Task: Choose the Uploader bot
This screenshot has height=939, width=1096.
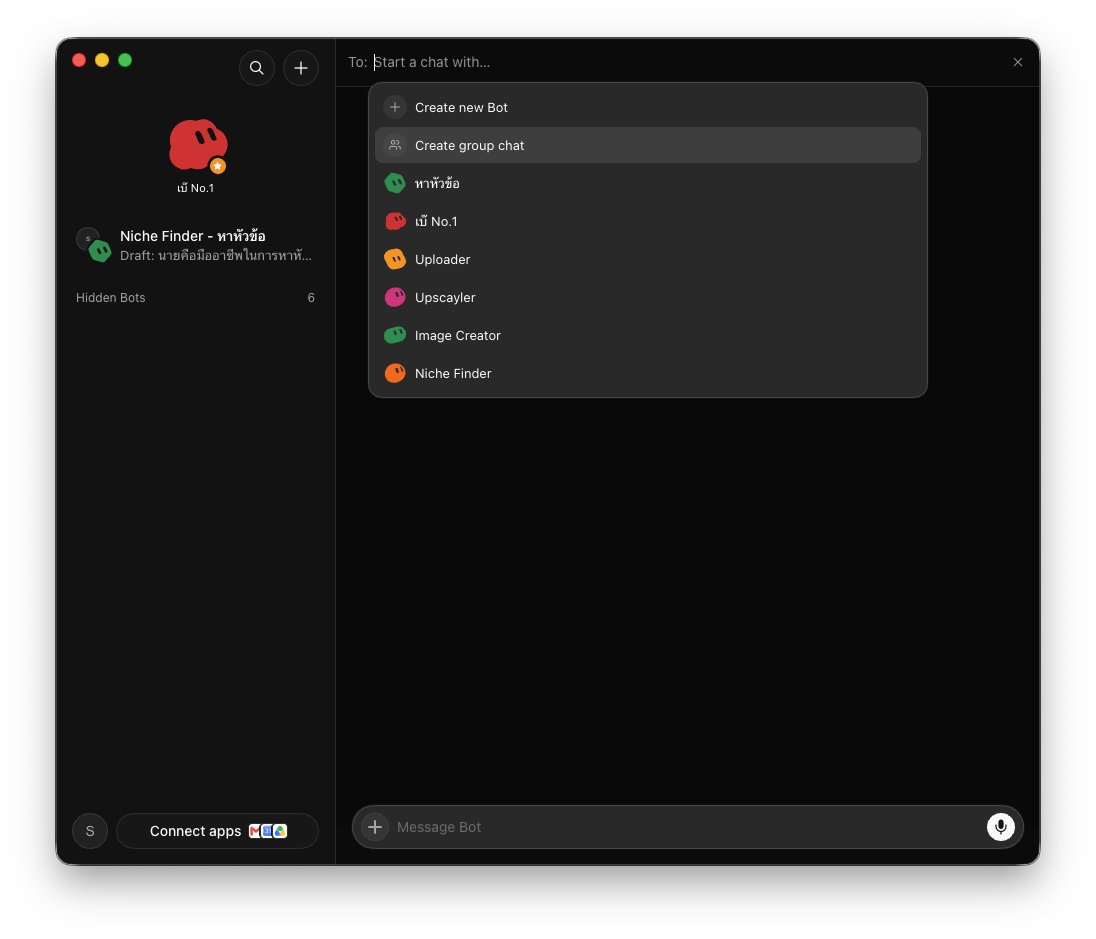Action: pyautogui.click(x=647, y=259)
